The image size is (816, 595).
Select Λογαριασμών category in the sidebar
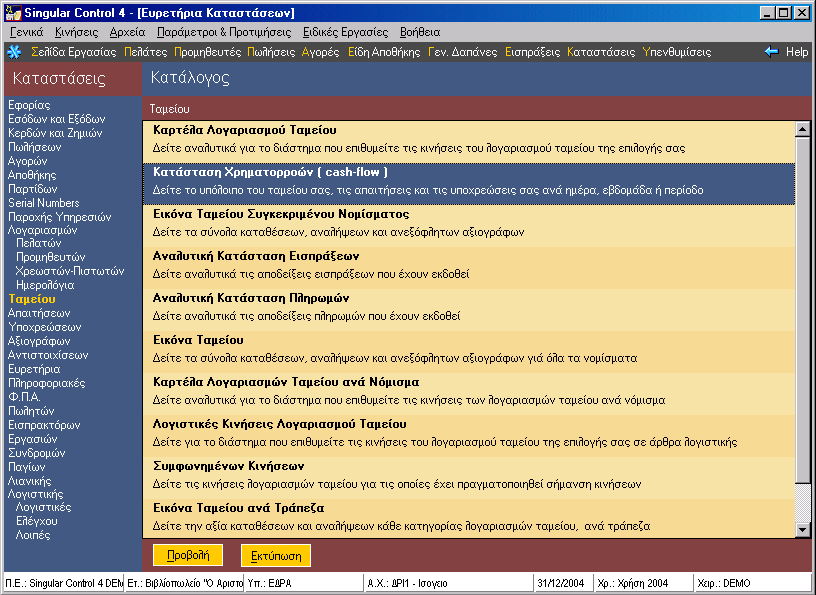click(42, 230)
